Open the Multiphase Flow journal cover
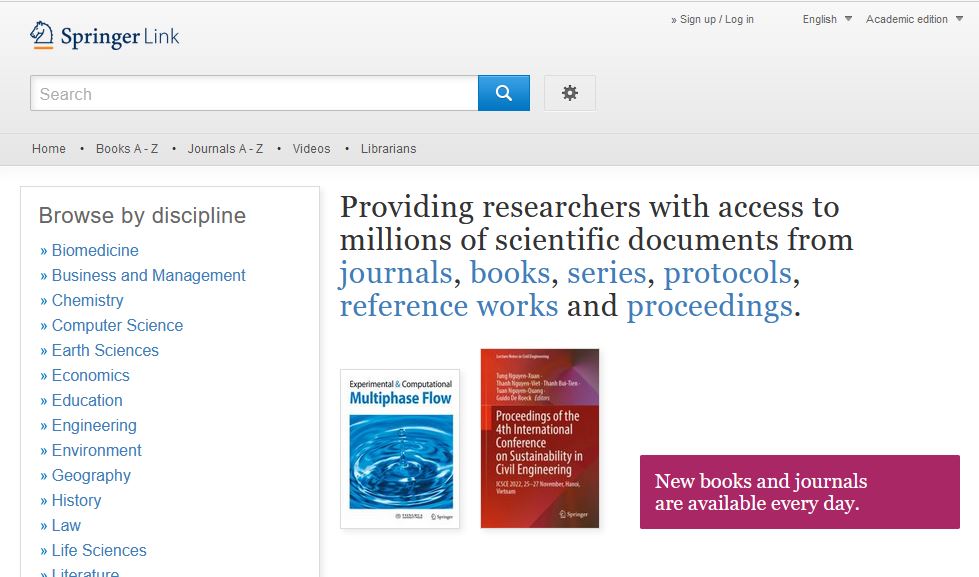The width and height of the screenshot is (979, 577). (x=400, y=449)
